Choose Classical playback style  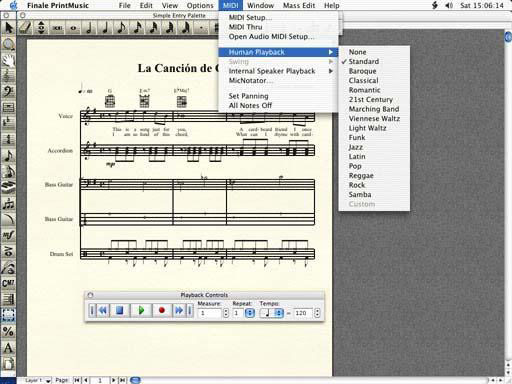click(374, 80)
